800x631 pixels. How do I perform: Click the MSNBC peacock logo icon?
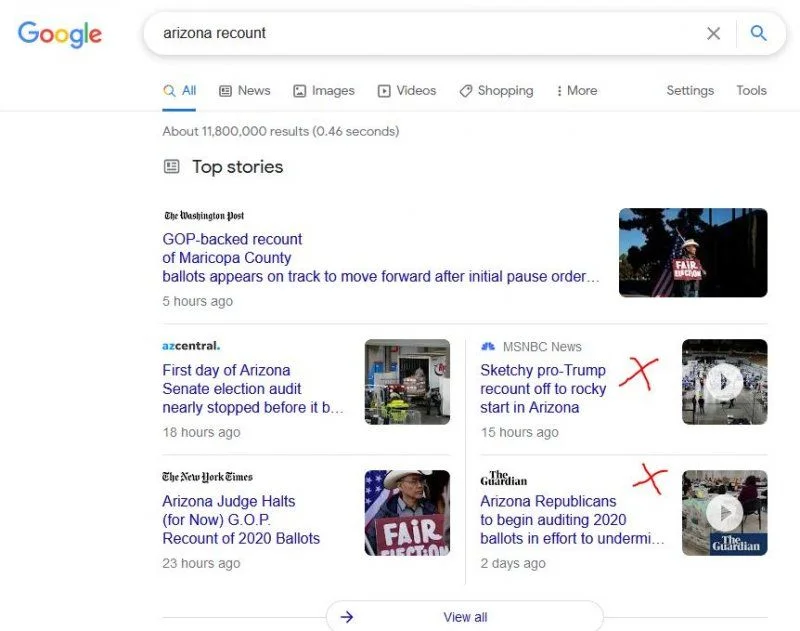(x=488, y=346)
